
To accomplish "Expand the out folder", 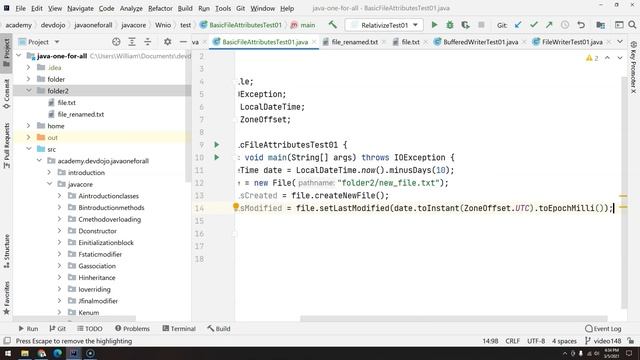I will pyautogui.click(x=29, y=138).
